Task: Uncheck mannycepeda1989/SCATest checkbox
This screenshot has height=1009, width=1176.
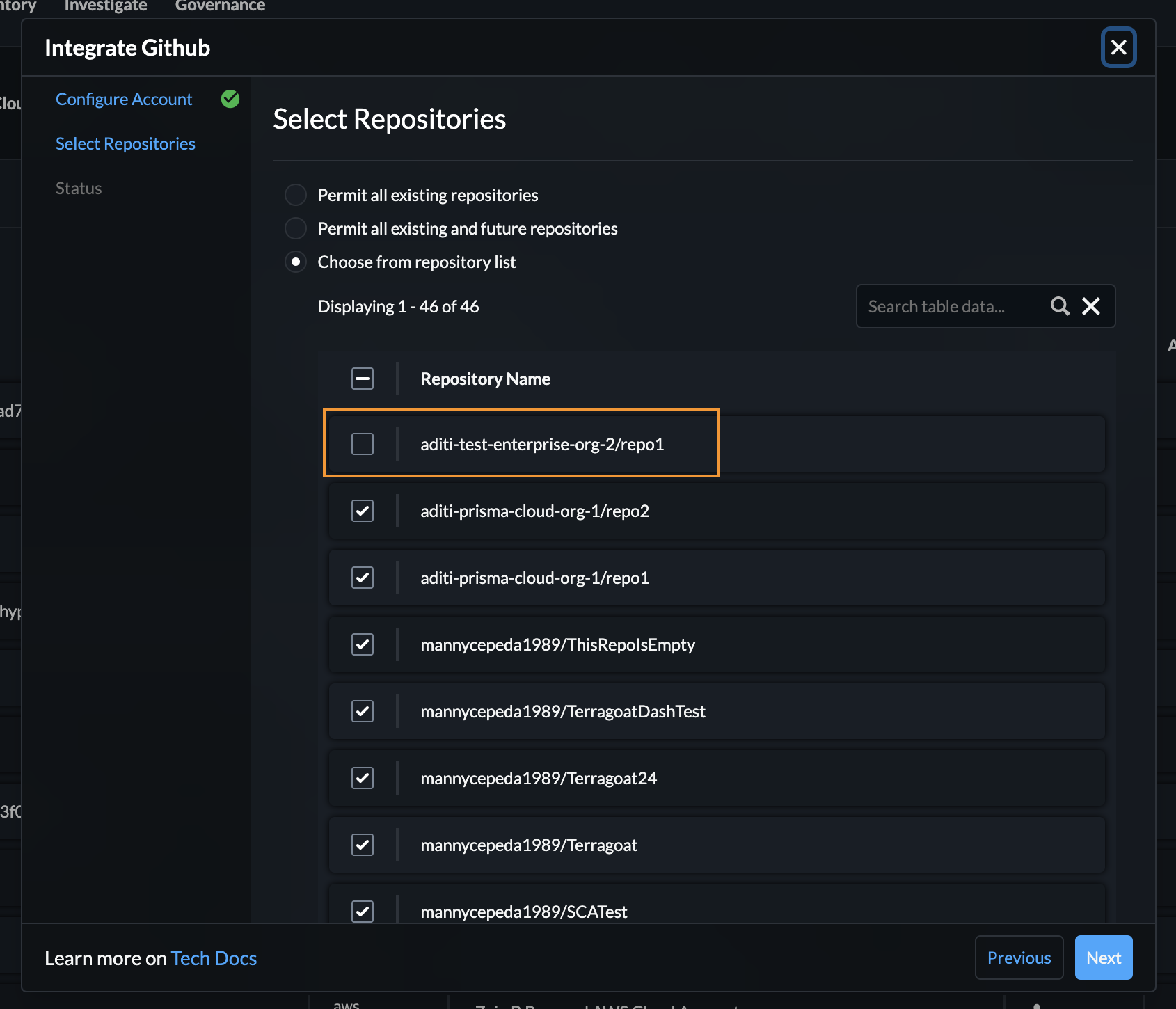Action: tap(363, 912)
